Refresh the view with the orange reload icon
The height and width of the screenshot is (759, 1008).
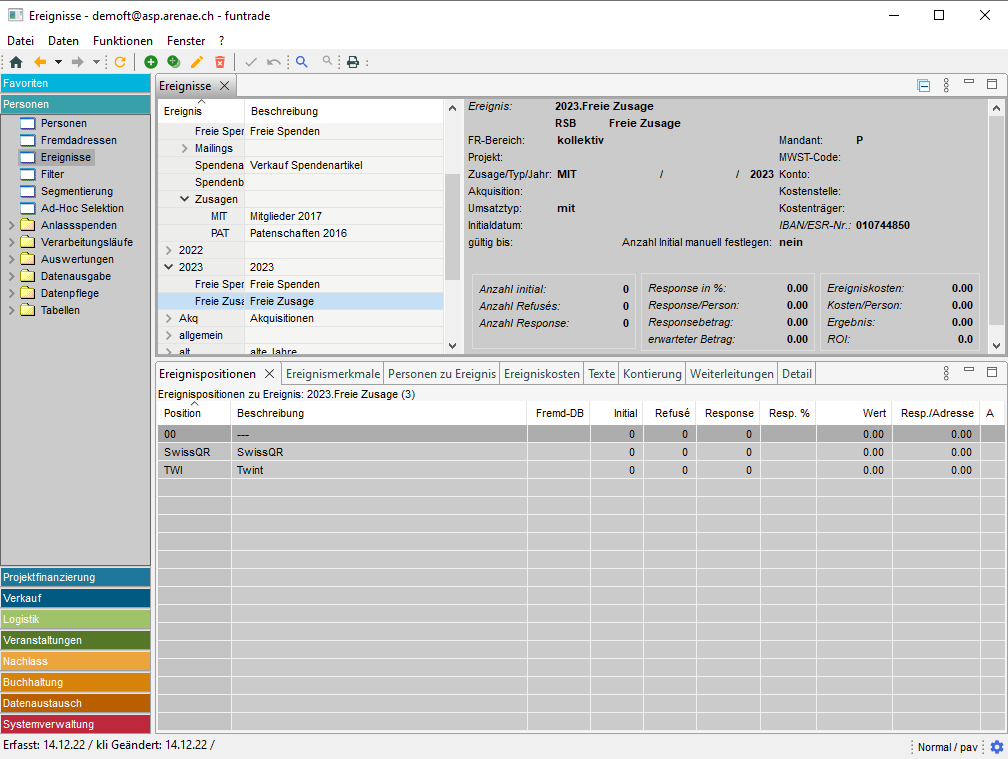click(x=120, y=62)
